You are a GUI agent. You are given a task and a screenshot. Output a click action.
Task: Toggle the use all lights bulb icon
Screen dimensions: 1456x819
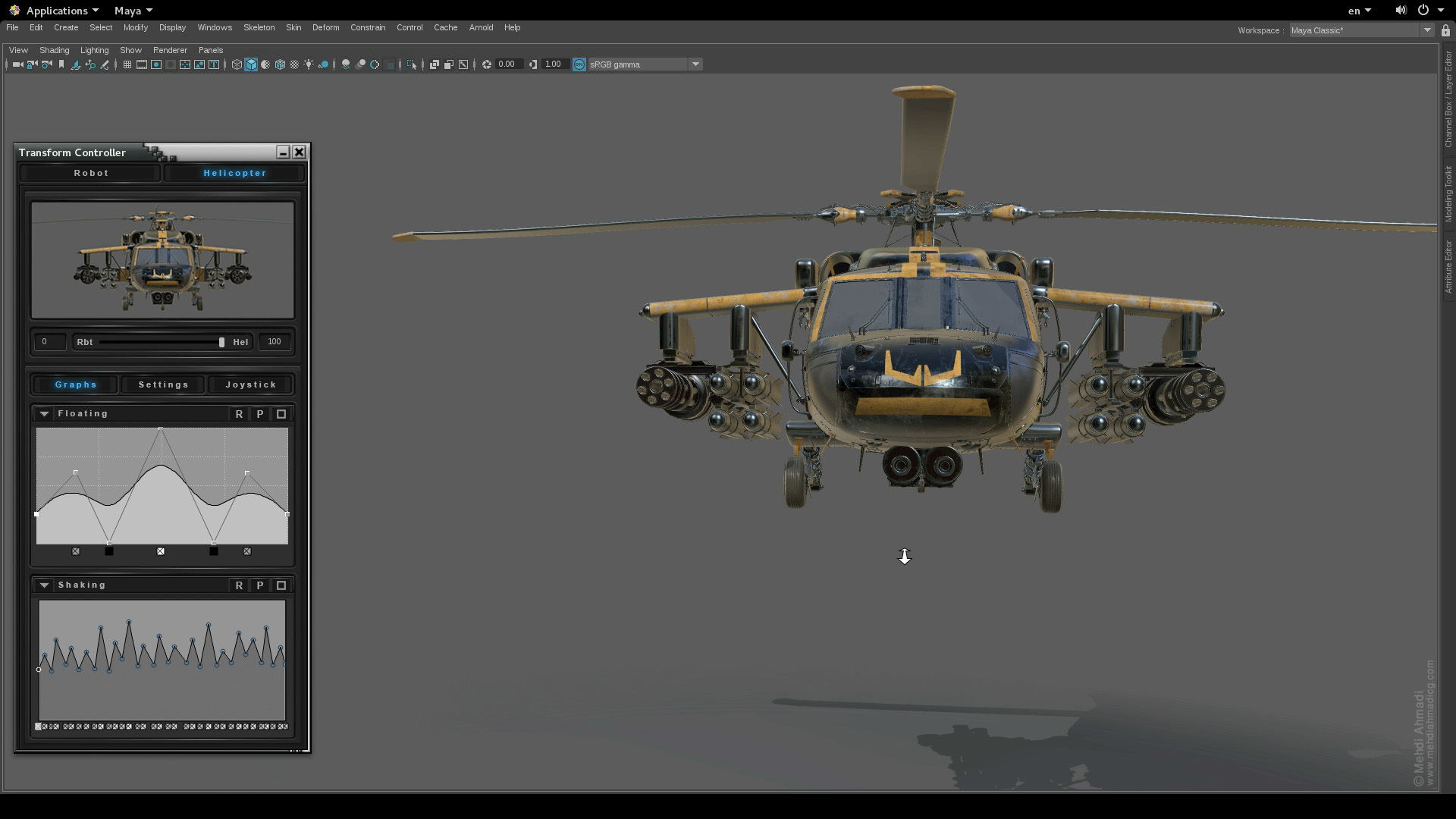pos(309,64)
